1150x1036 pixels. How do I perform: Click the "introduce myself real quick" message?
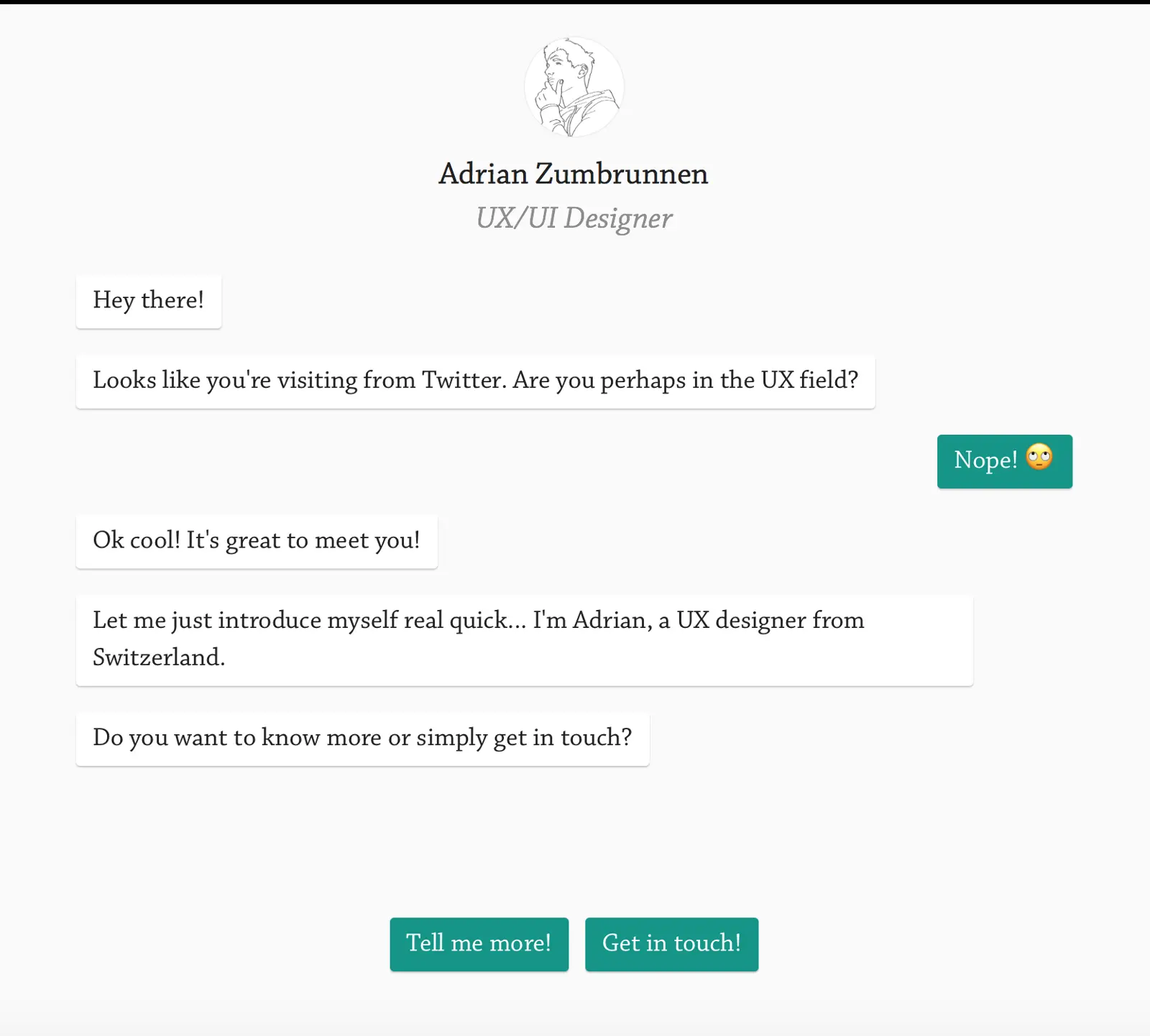(x=524, y=639)
